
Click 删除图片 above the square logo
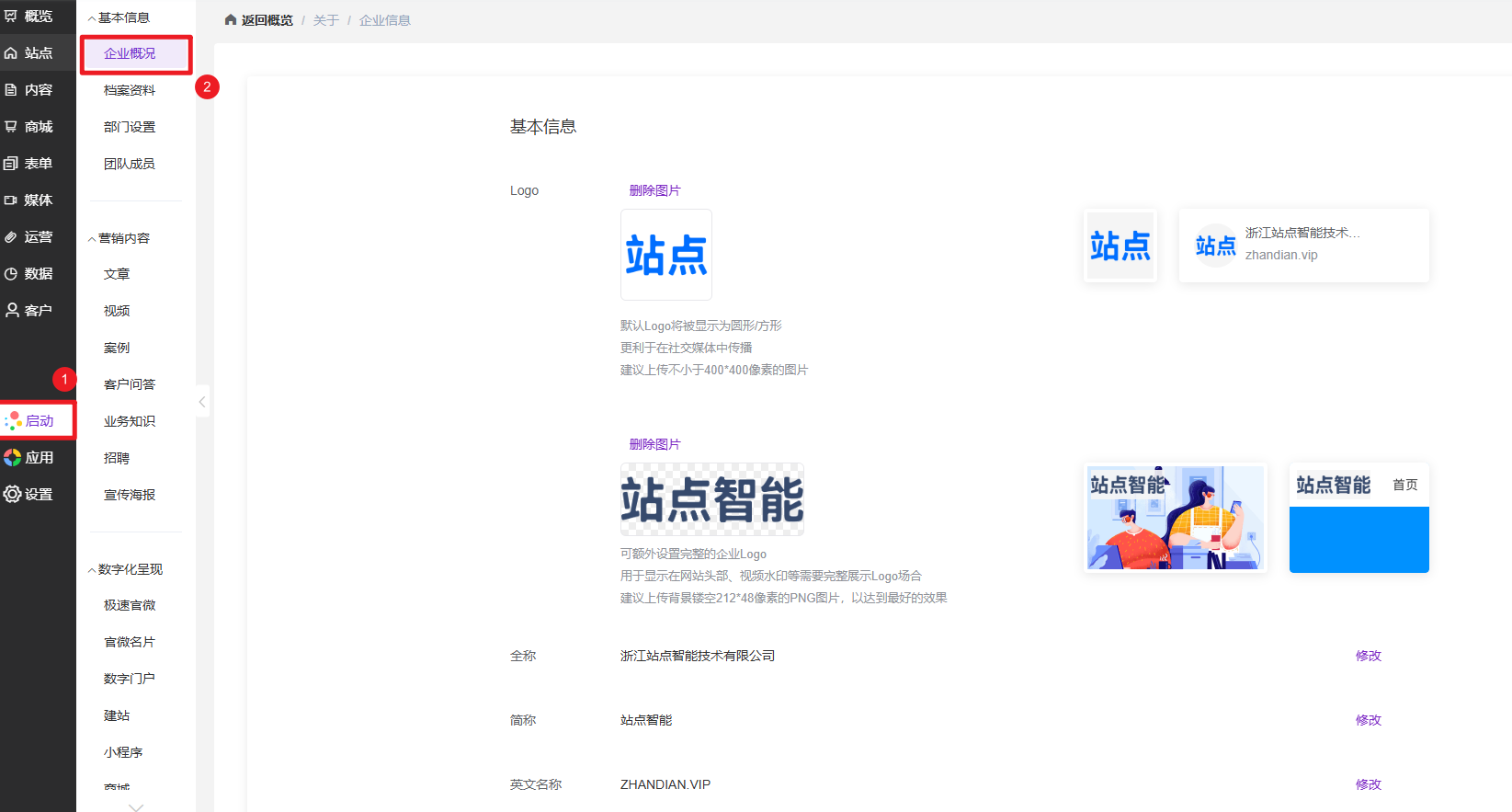pos(654,190)
